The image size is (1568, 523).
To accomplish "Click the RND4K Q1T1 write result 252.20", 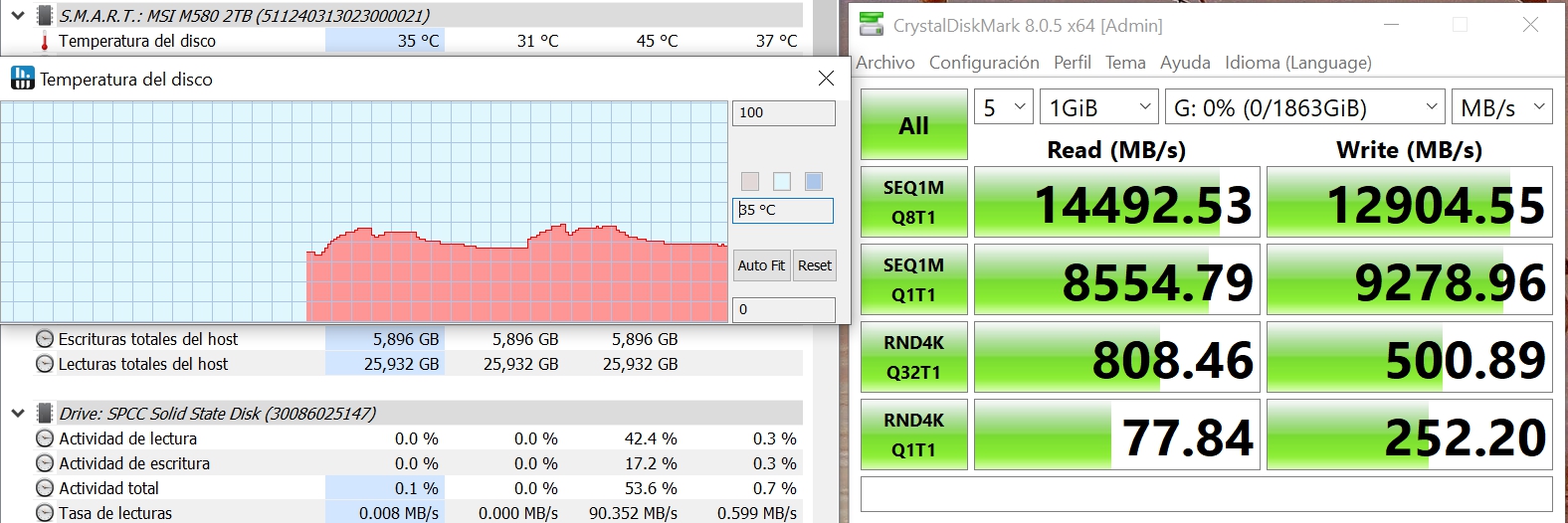I will point(1409,435).
